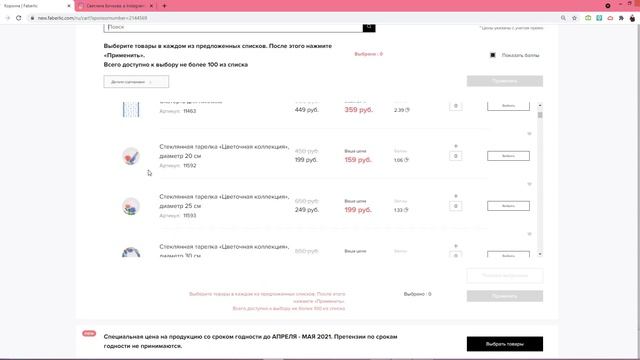Click the 159 руб. price

pos(358,160)
